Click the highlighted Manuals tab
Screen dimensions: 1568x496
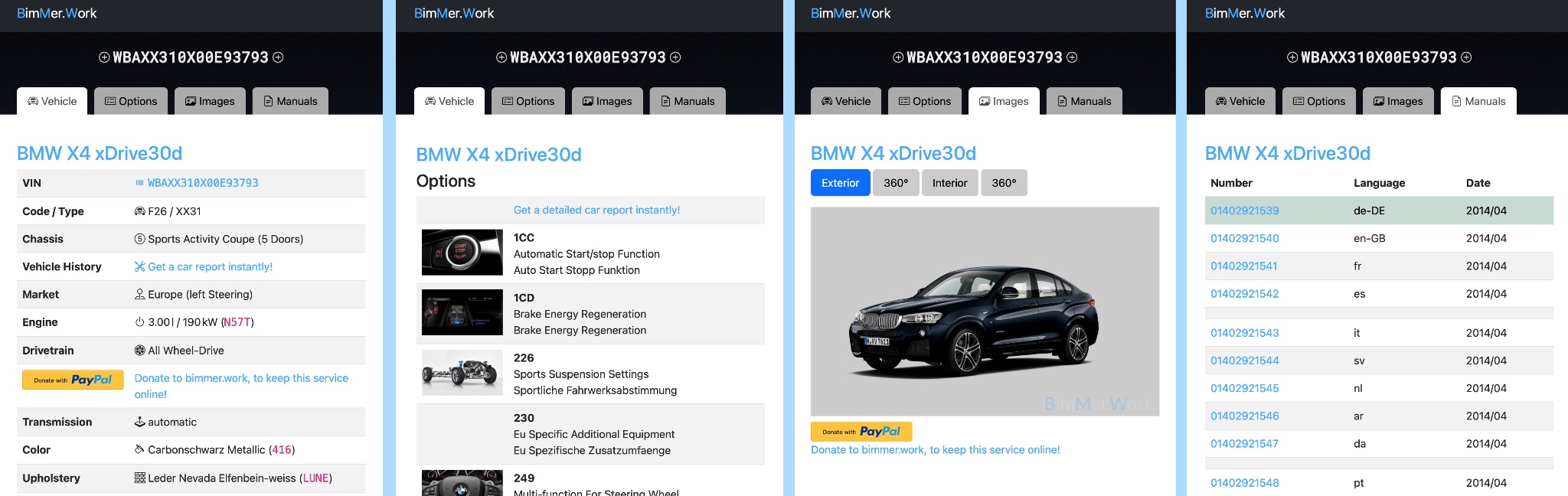(1478, 101)
